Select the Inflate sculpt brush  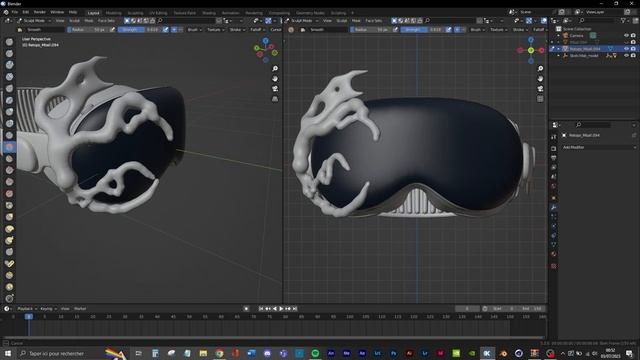point(9,112)
